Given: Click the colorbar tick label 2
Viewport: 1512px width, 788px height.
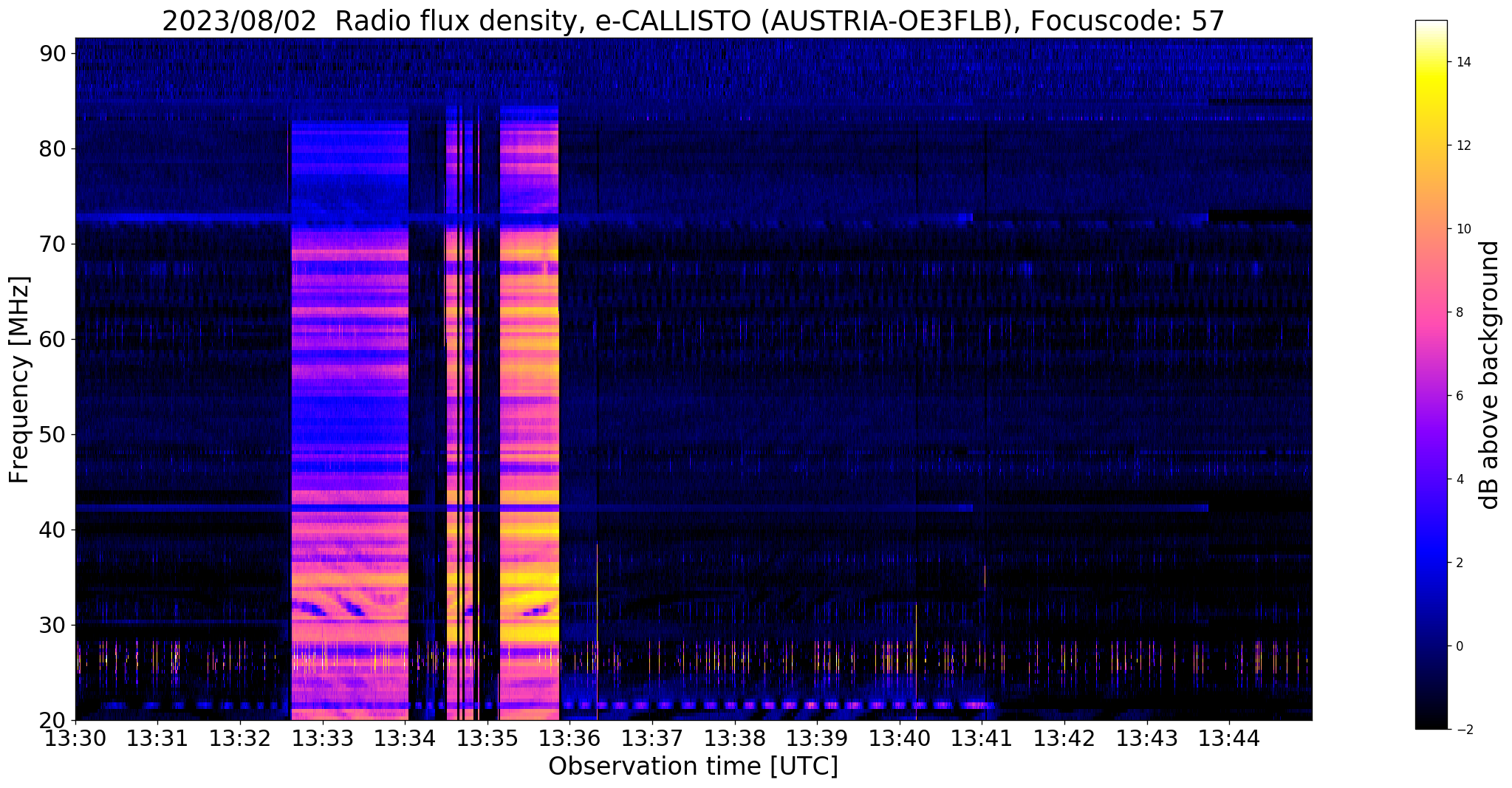Looking at the screenshot, I should 1459,563.
